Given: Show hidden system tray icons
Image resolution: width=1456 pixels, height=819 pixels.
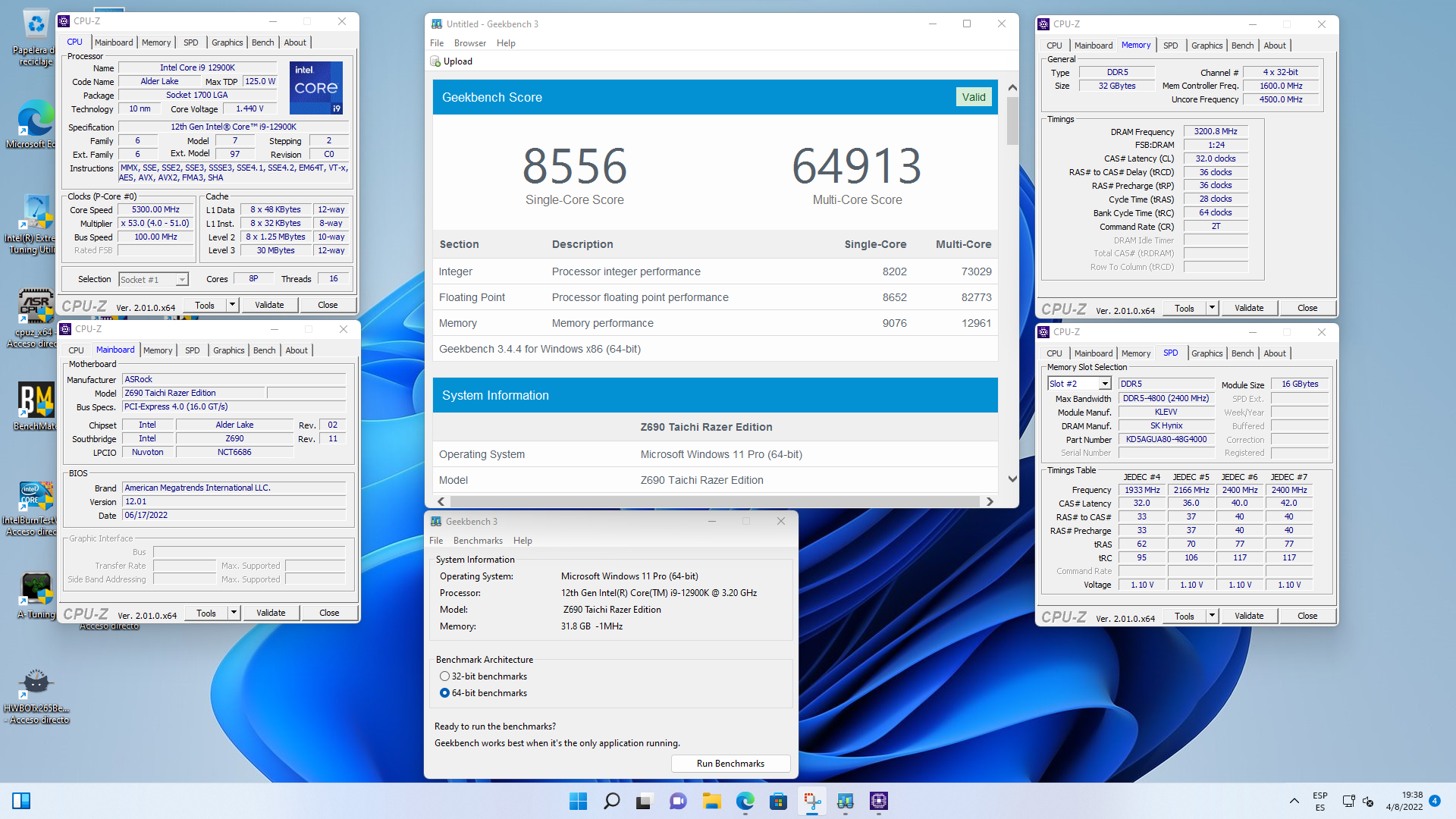Looking at the screenshot, I should pos(1294,801).
